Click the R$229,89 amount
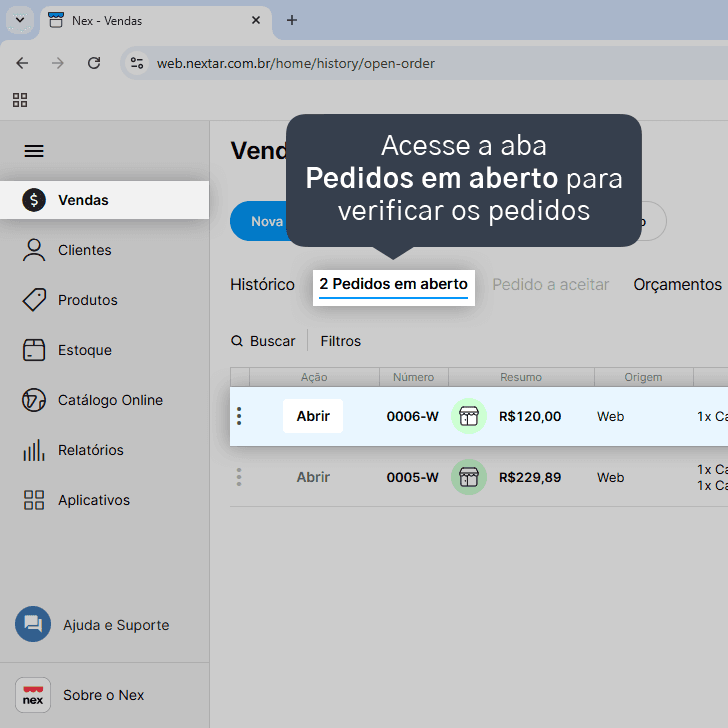Image resolution: width=728 pixels, height=728 pixels. click(530, 477)
